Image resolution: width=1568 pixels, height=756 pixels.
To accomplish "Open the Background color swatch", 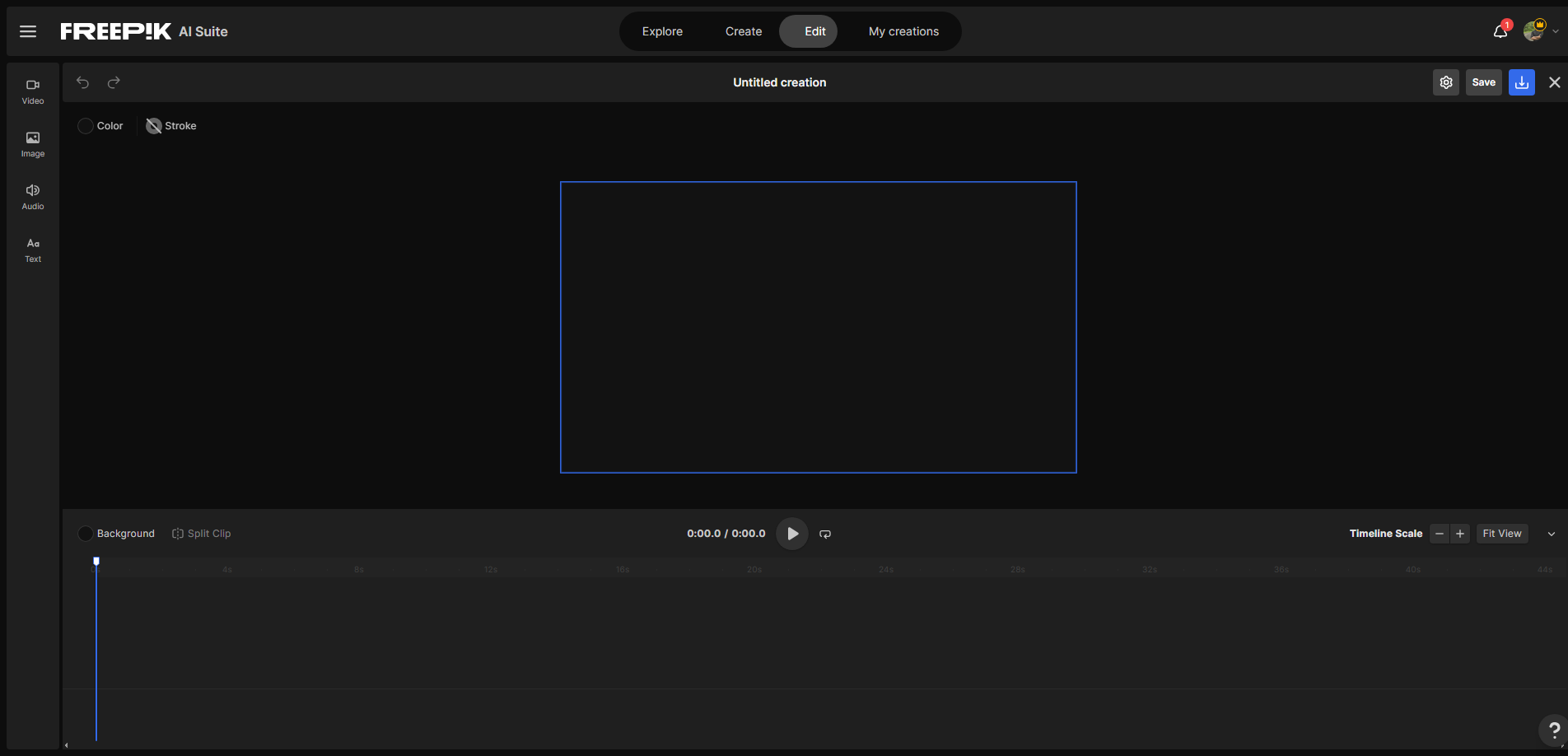I will coord(85,533).
